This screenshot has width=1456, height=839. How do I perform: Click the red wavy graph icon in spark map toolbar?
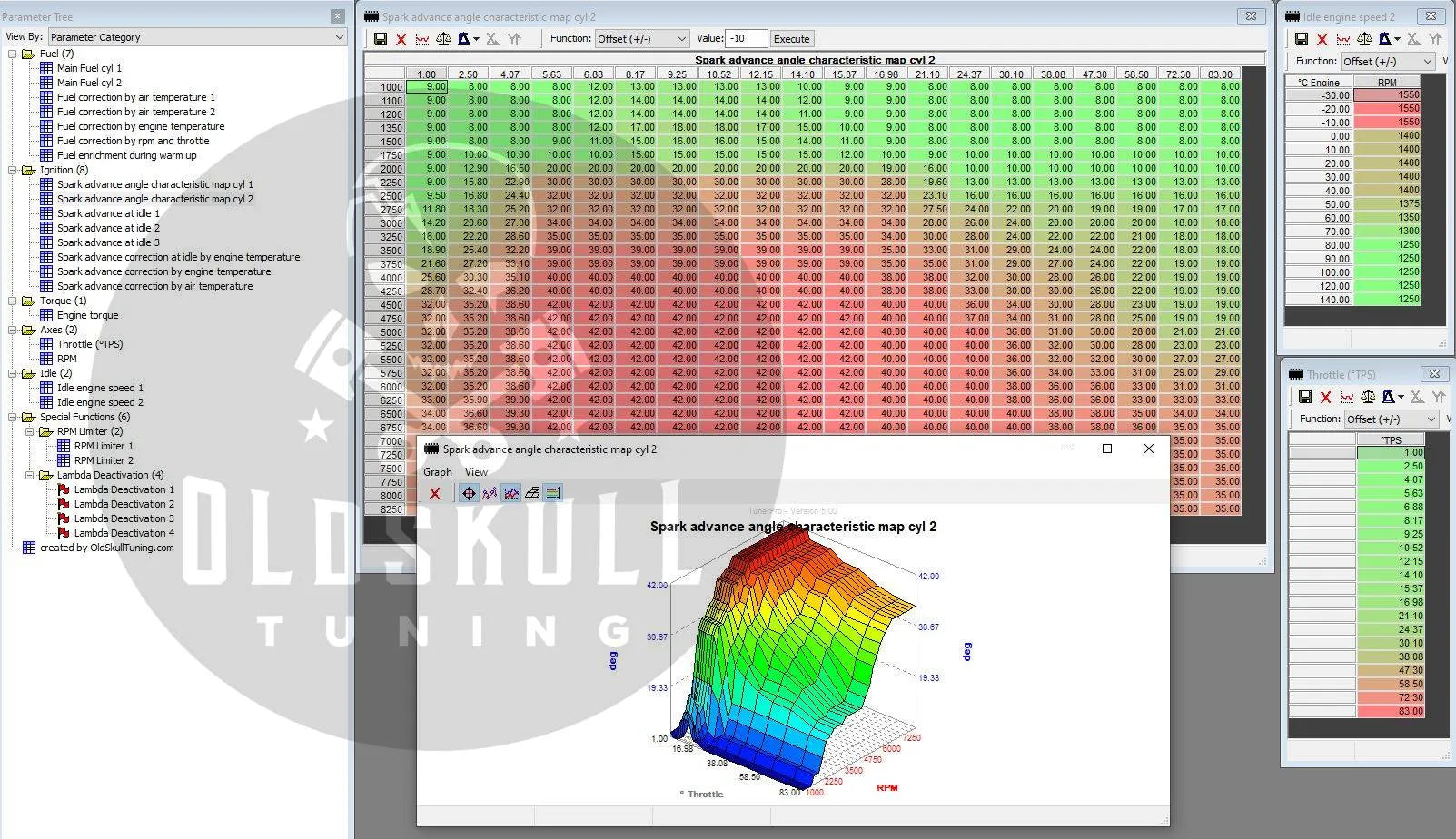(422, 39)
